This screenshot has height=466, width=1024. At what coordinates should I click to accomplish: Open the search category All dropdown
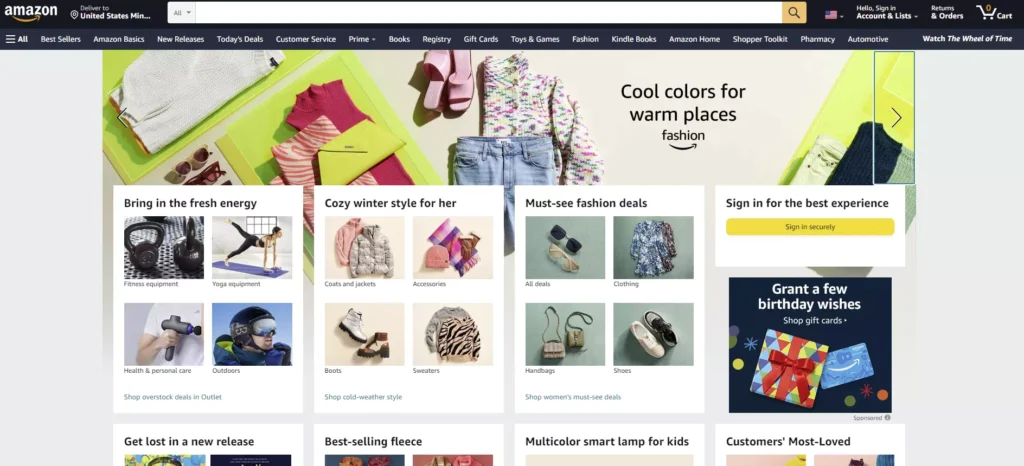182,12
